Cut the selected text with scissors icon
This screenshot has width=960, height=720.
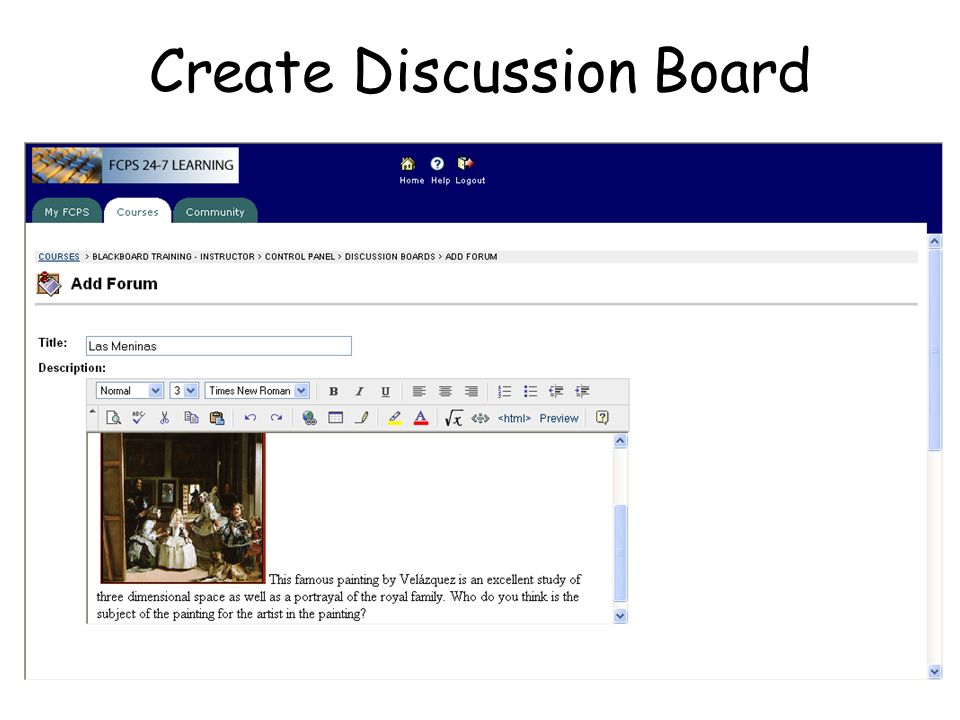click(x=164, y=418)
